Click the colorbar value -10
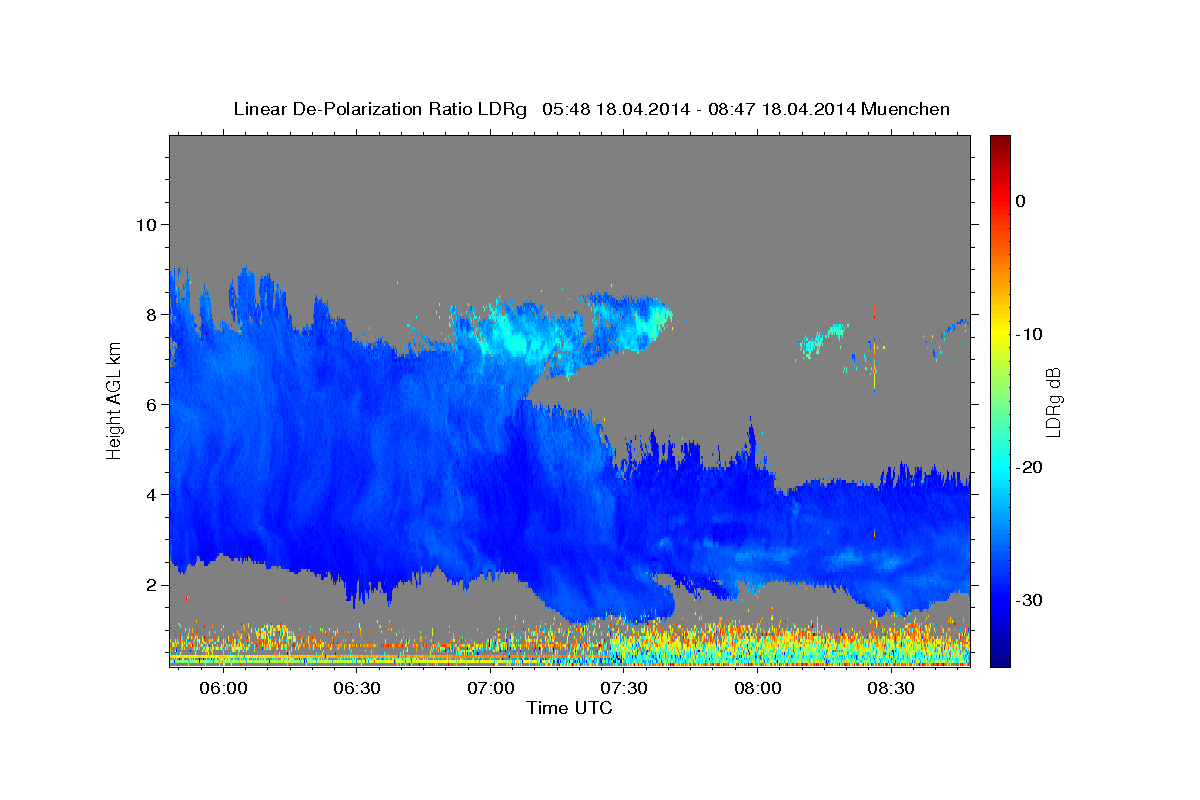1200x800 pixels. (1029, 334)
